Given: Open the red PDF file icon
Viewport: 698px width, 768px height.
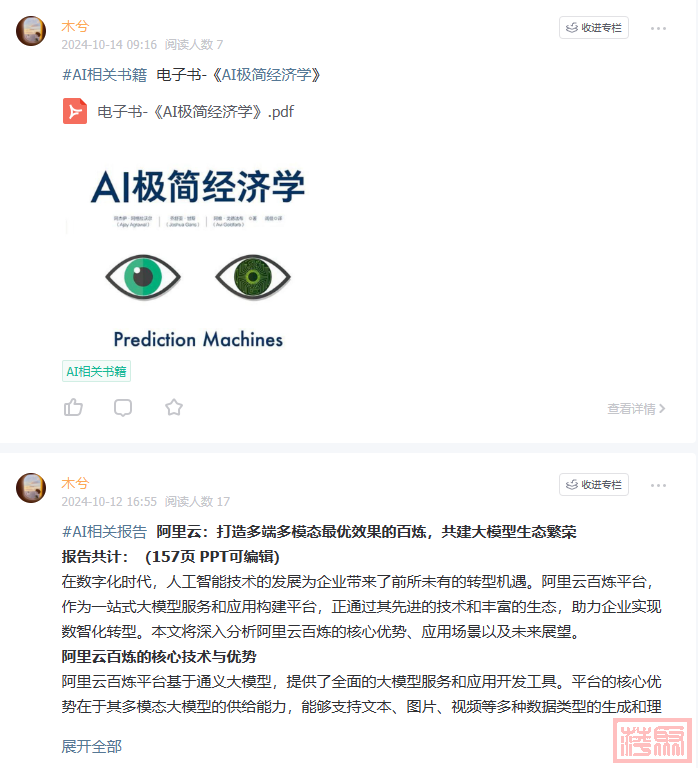Looking at the screenshot, I should tap(75, 111).
